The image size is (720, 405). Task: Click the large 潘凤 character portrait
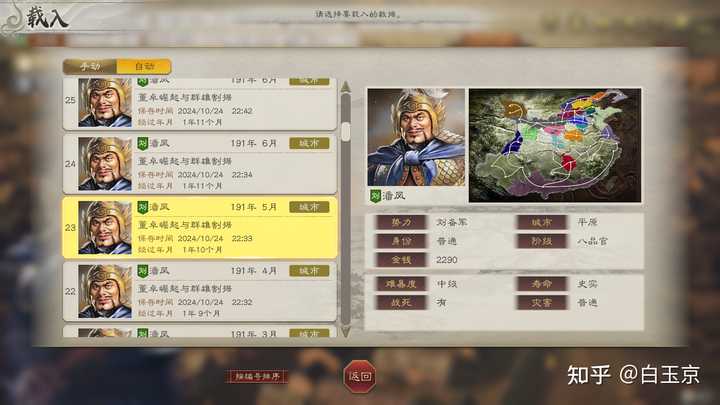tap(416, 137)
